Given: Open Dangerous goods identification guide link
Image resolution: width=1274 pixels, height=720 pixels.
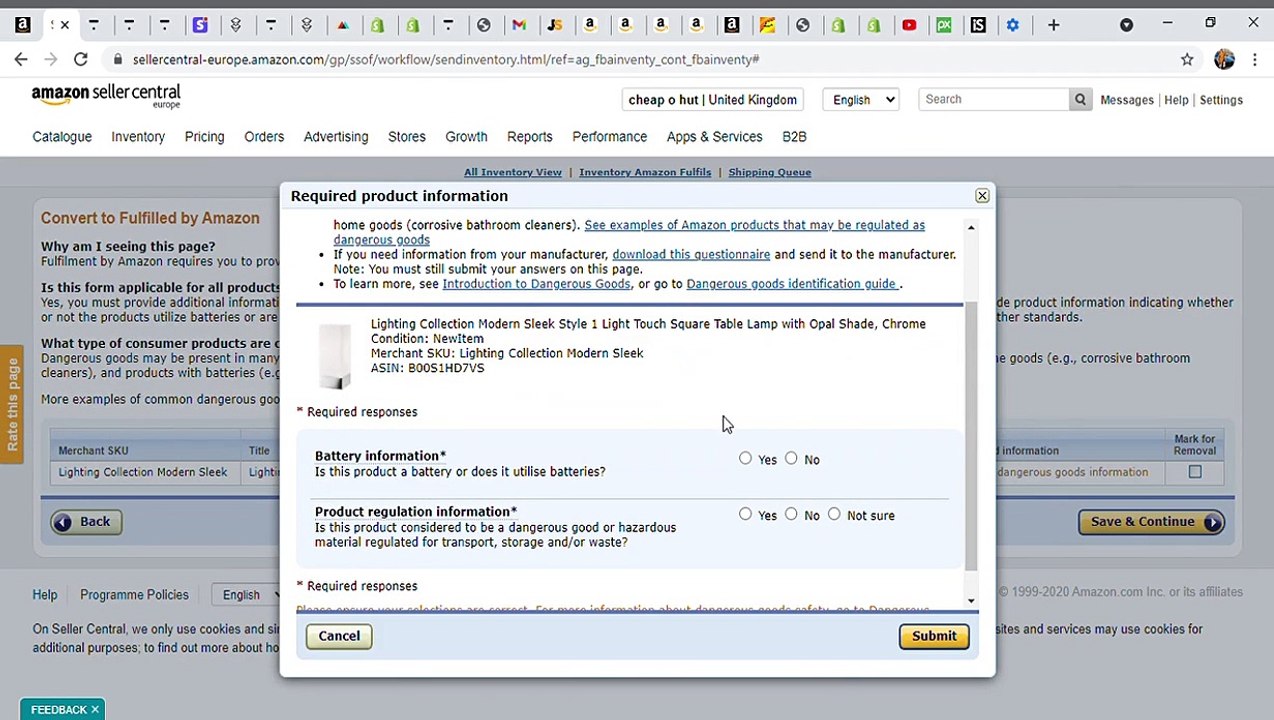Looking at the screenshot, I should click(792, 284).
